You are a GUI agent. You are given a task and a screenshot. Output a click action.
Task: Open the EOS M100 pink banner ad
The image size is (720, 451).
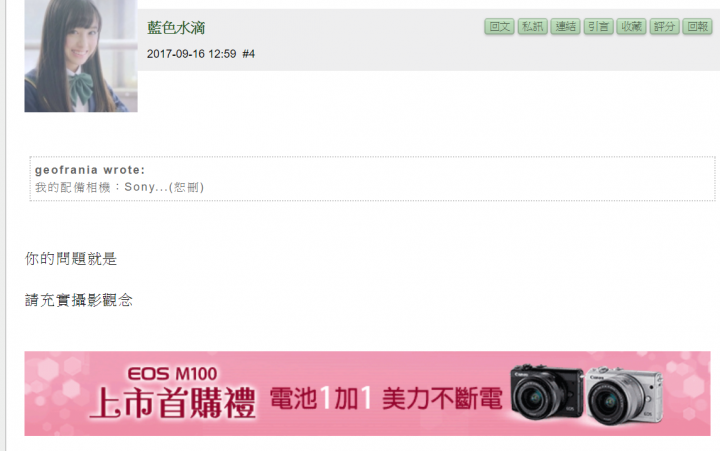coord(367,394)
